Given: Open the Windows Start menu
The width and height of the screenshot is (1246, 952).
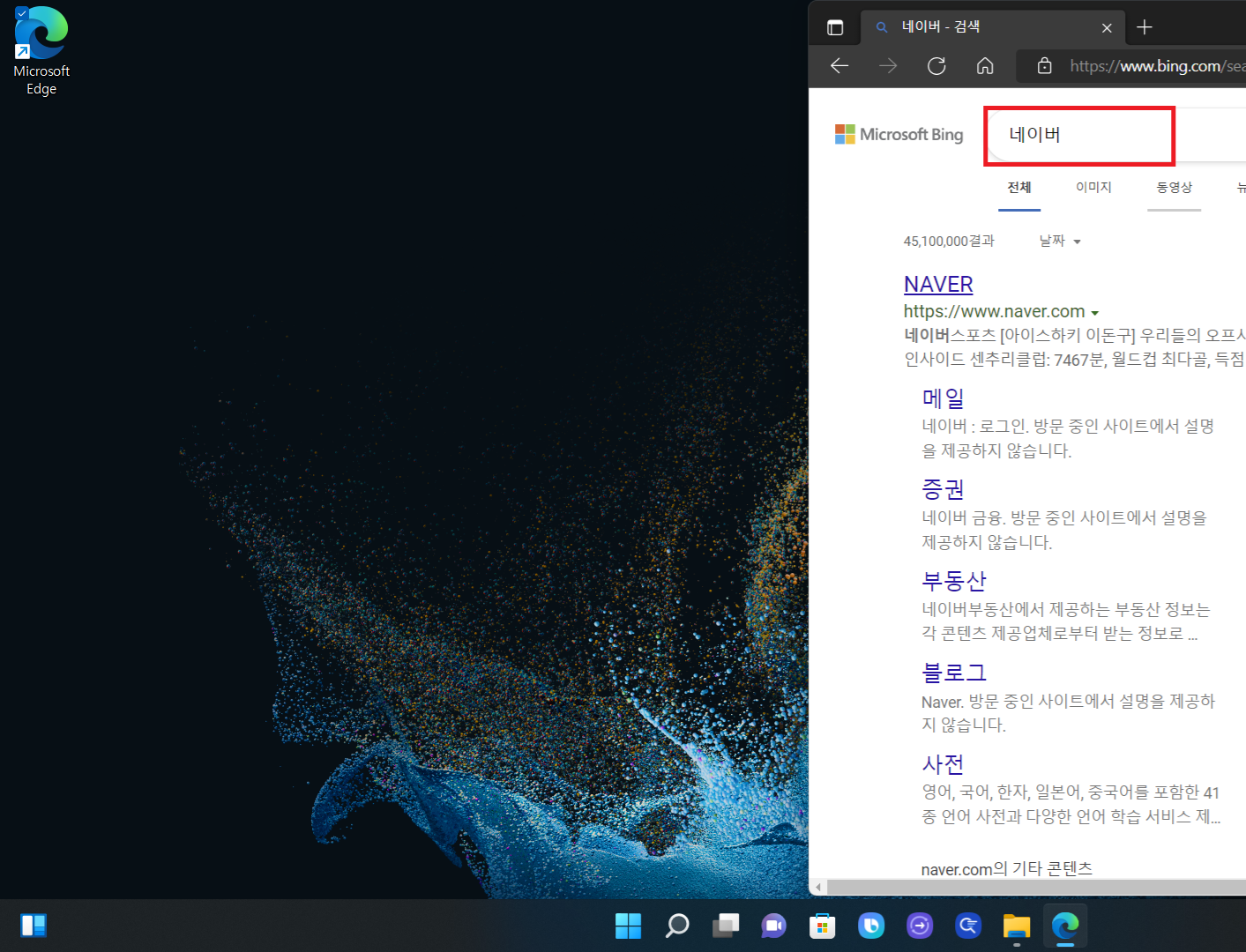Looking at the screenshot, I should pos(629,926).
